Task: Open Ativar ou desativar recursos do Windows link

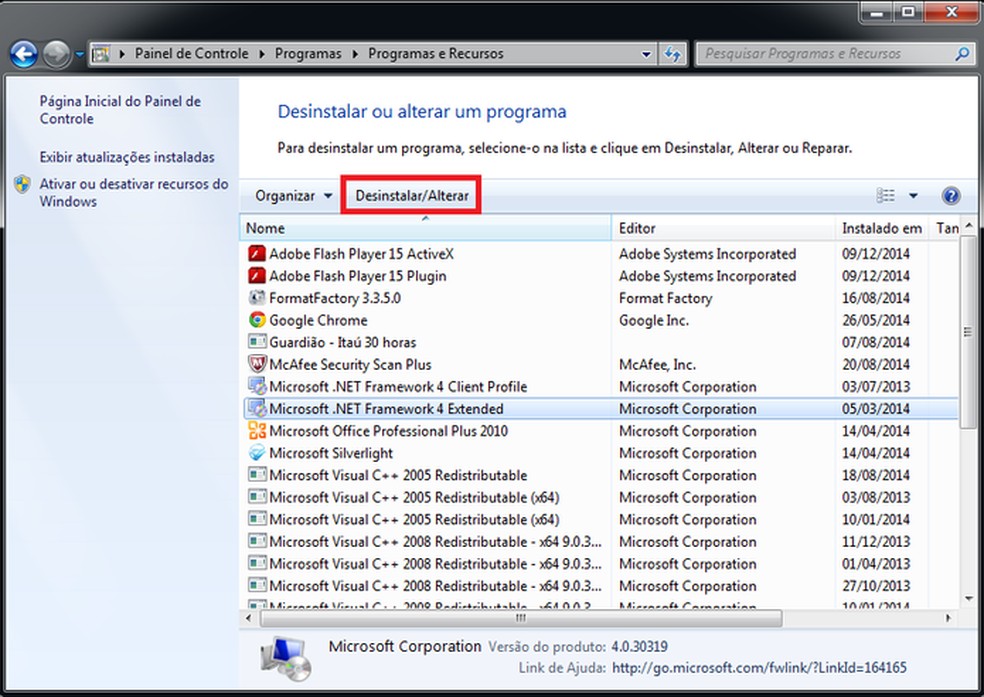Action: pos(134,193)
